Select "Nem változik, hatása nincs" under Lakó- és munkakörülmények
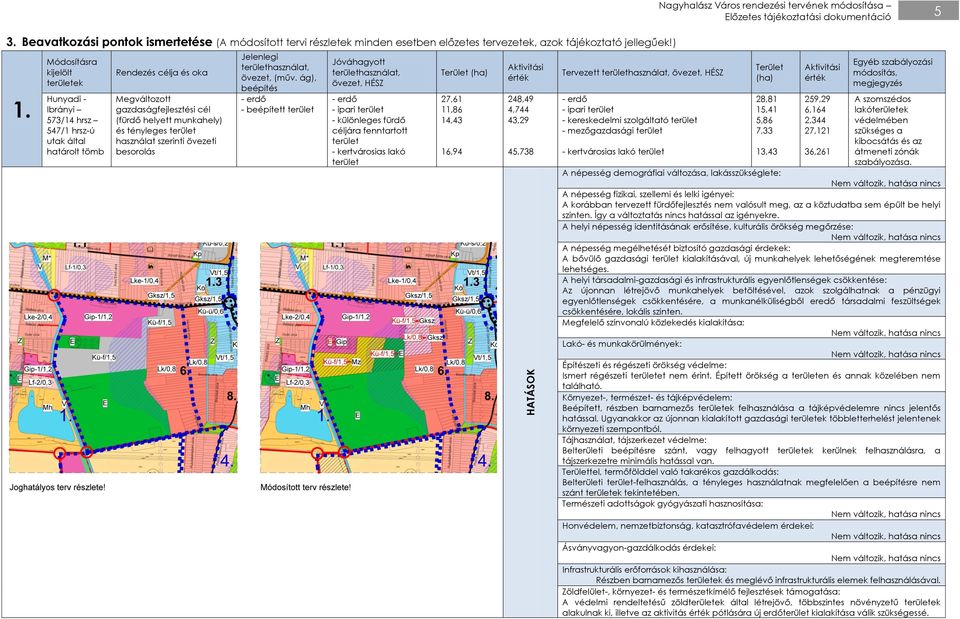The width and height of the screenshot is (960, 619). pos(885,354)
